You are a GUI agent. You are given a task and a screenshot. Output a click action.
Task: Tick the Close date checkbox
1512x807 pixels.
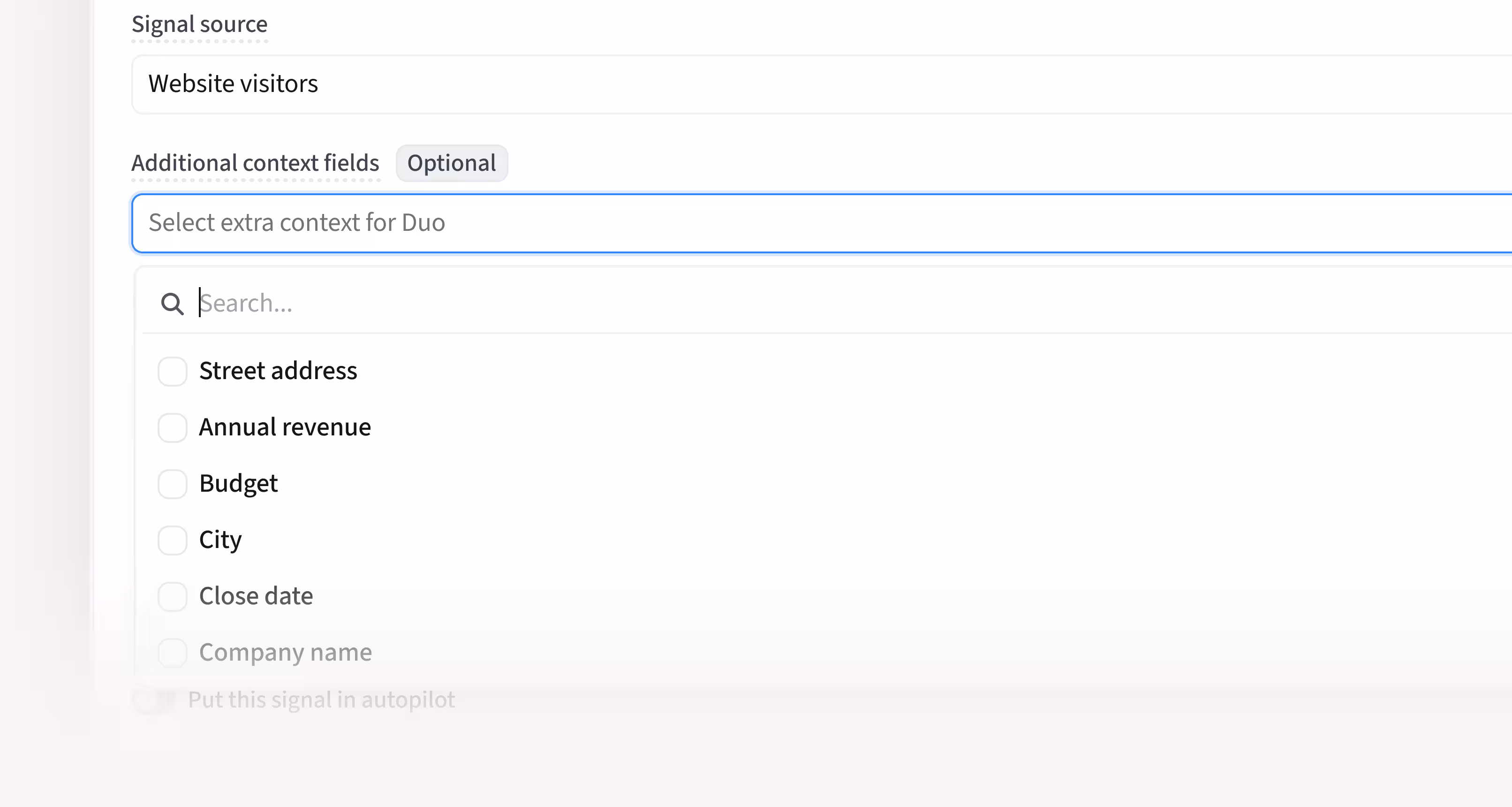(x=172, y=597)
